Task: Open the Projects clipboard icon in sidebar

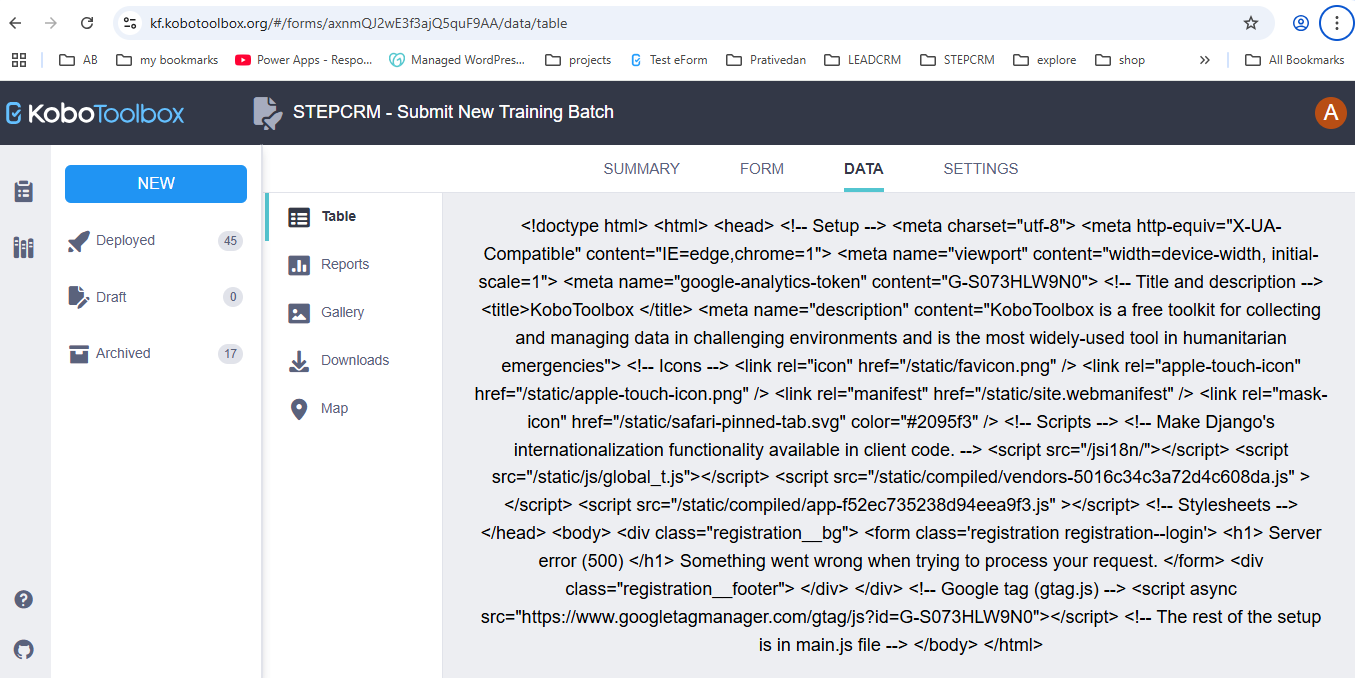Action: [24, 191]
